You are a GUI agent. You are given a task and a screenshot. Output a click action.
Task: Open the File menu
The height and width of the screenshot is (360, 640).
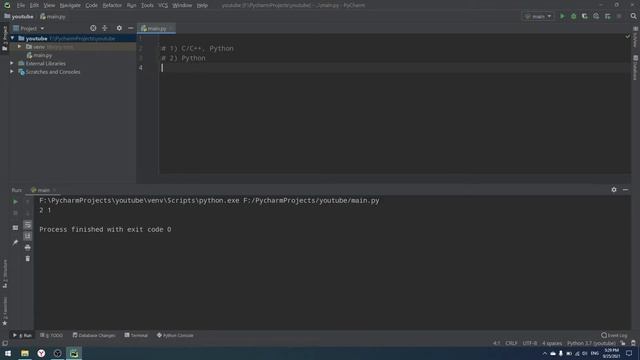tap(21, 5)
